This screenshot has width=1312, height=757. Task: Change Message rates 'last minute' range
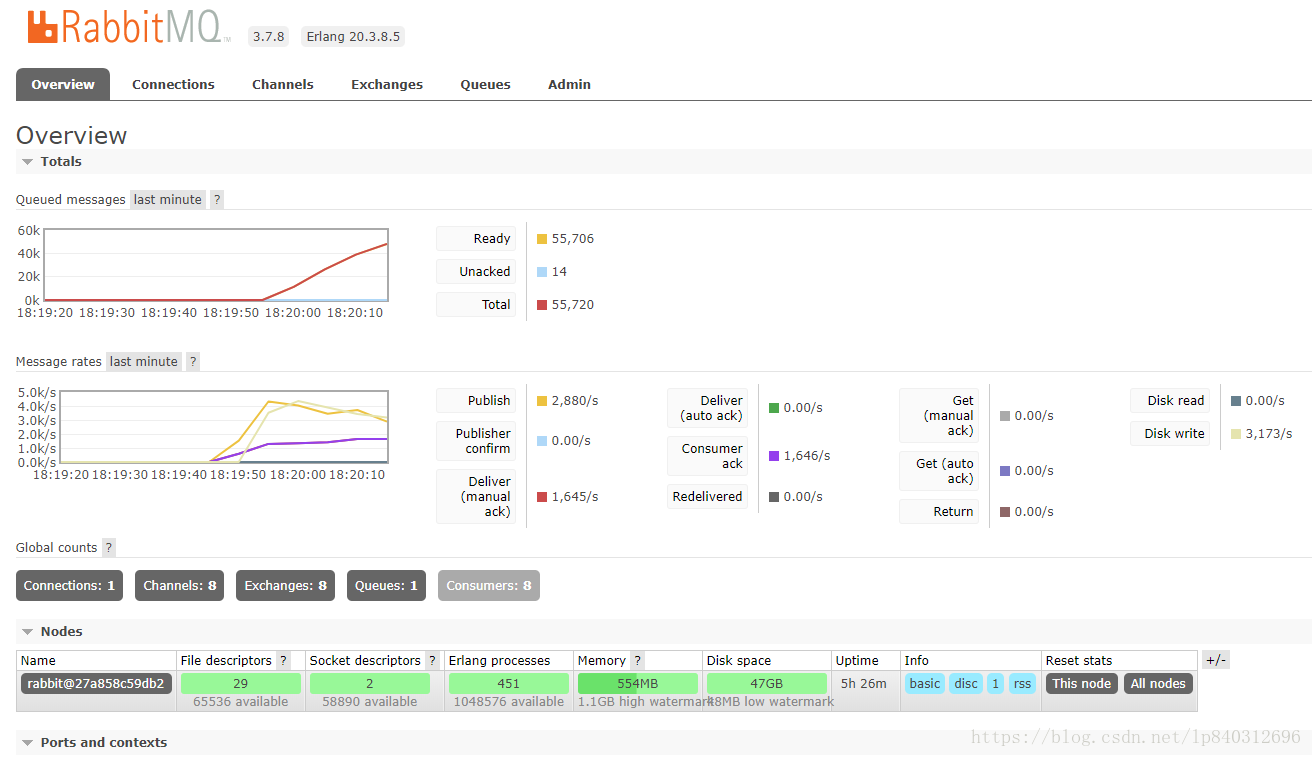click(x=144, y=361)
